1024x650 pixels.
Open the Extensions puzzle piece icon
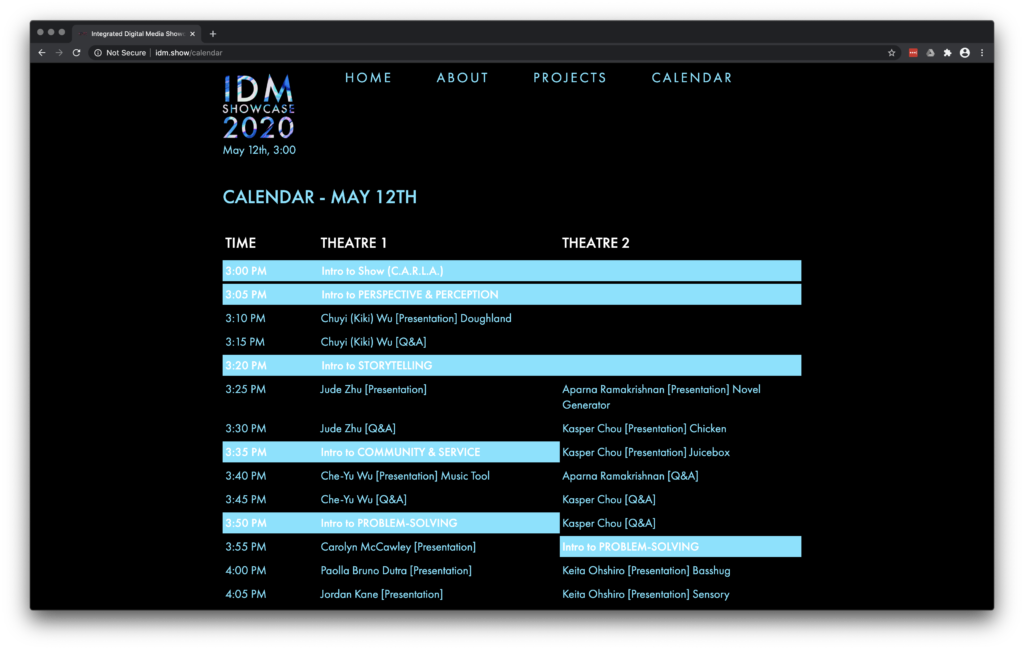[x=947, y=53]
